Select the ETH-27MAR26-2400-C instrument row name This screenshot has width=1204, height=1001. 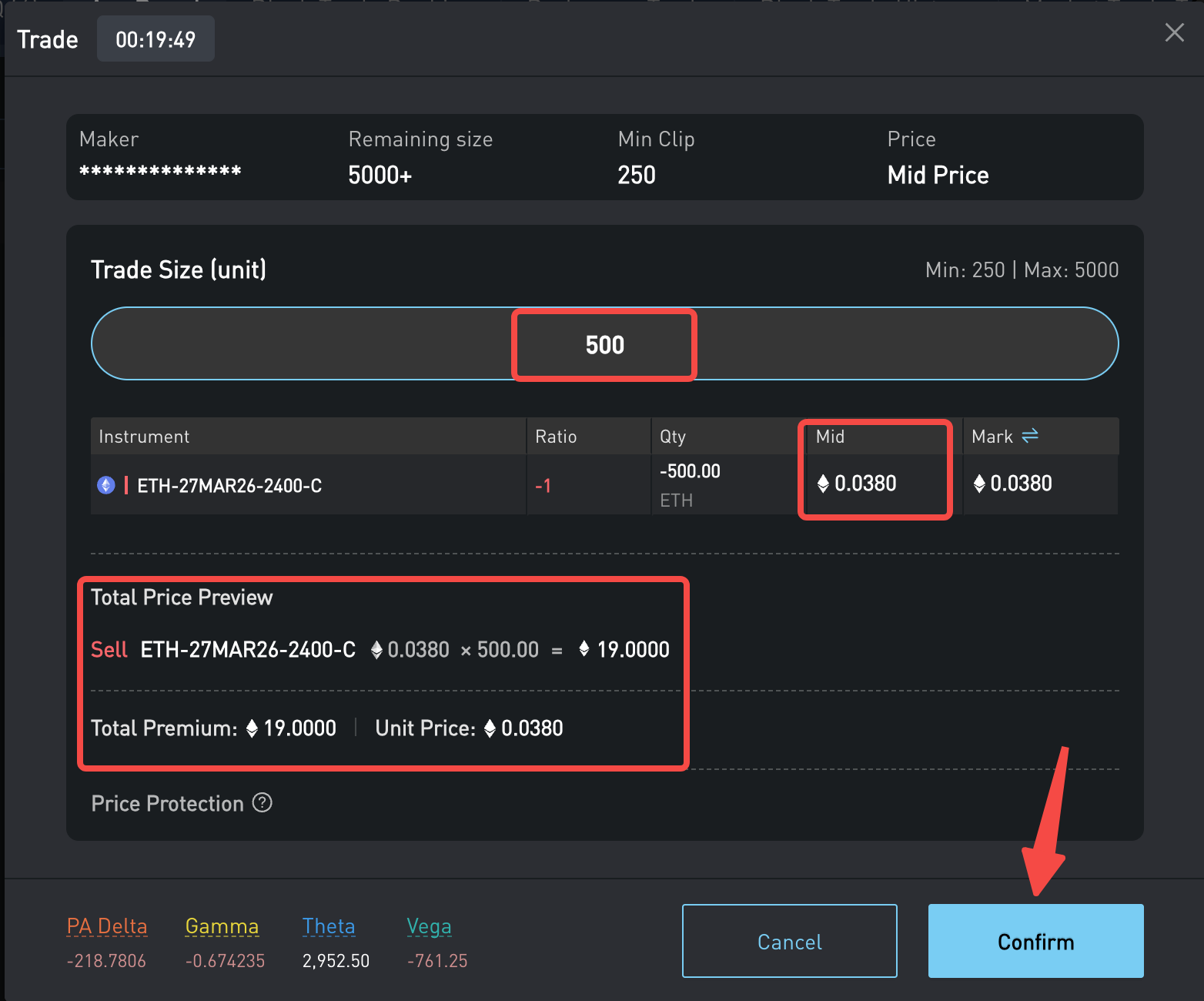point(229,486)
